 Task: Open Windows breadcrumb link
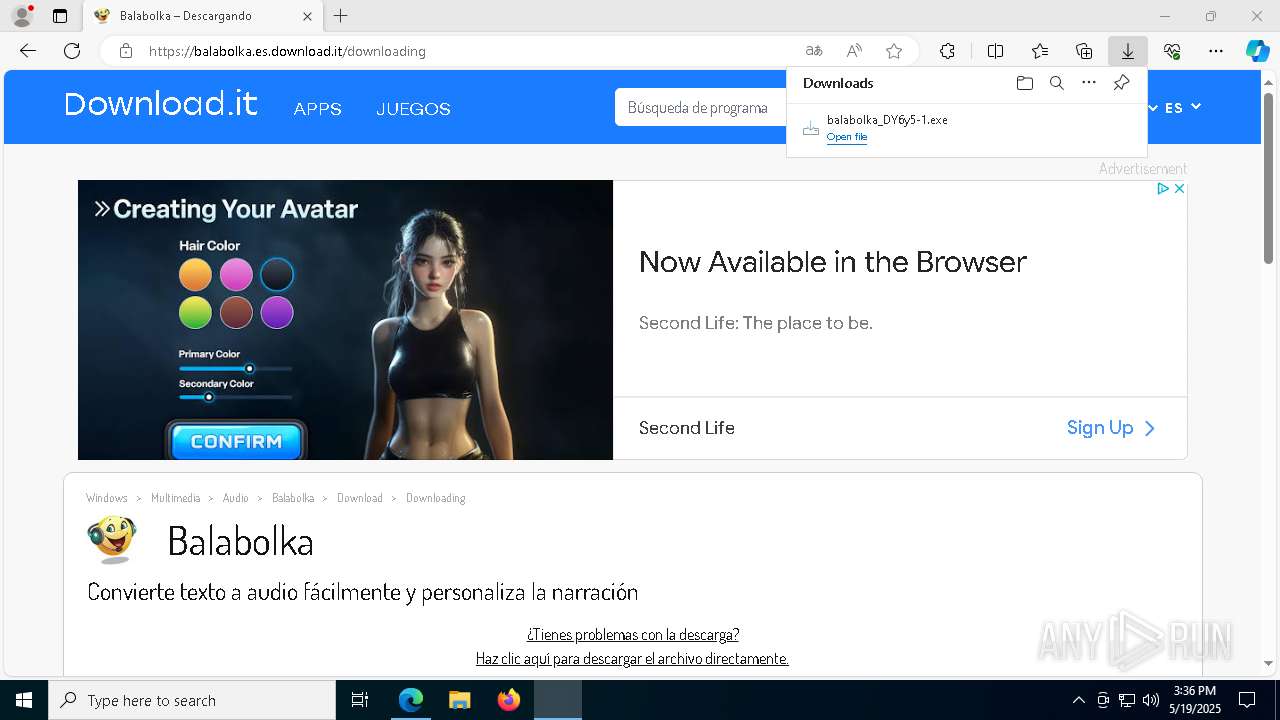click(x=107, y=498)
